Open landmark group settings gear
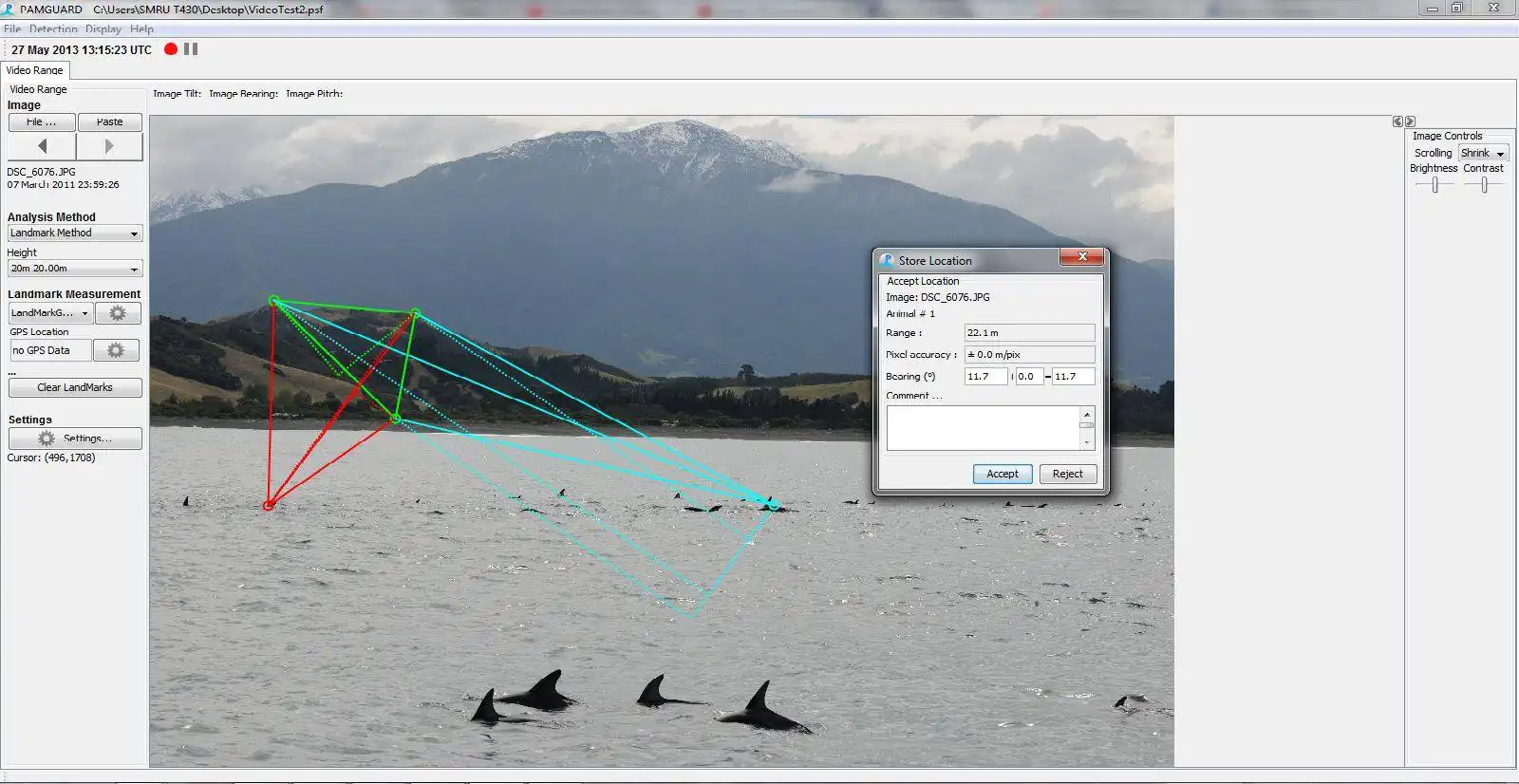This screenshot has width=1519, height=784. pos(118,313)
